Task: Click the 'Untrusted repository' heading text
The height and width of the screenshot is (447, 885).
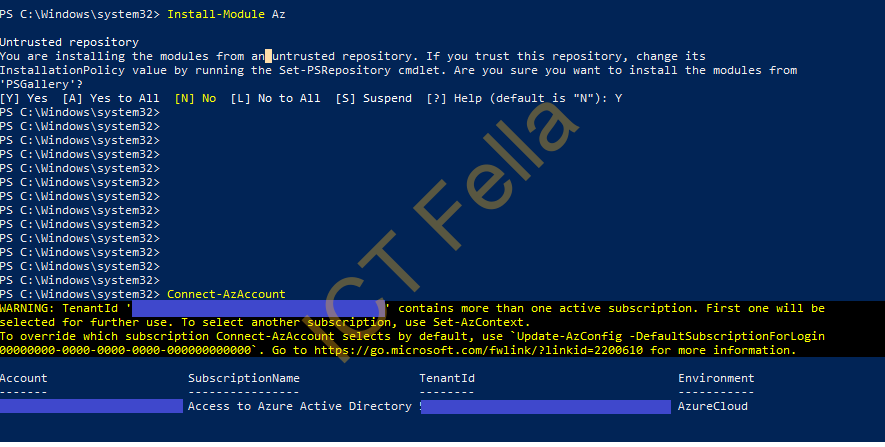Action: point(69,42)
